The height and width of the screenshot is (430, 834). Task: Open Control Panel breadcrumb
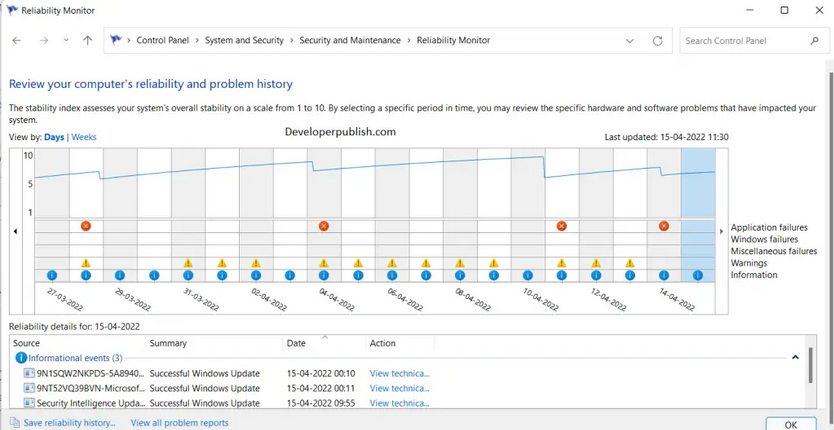tap(163, 40)
